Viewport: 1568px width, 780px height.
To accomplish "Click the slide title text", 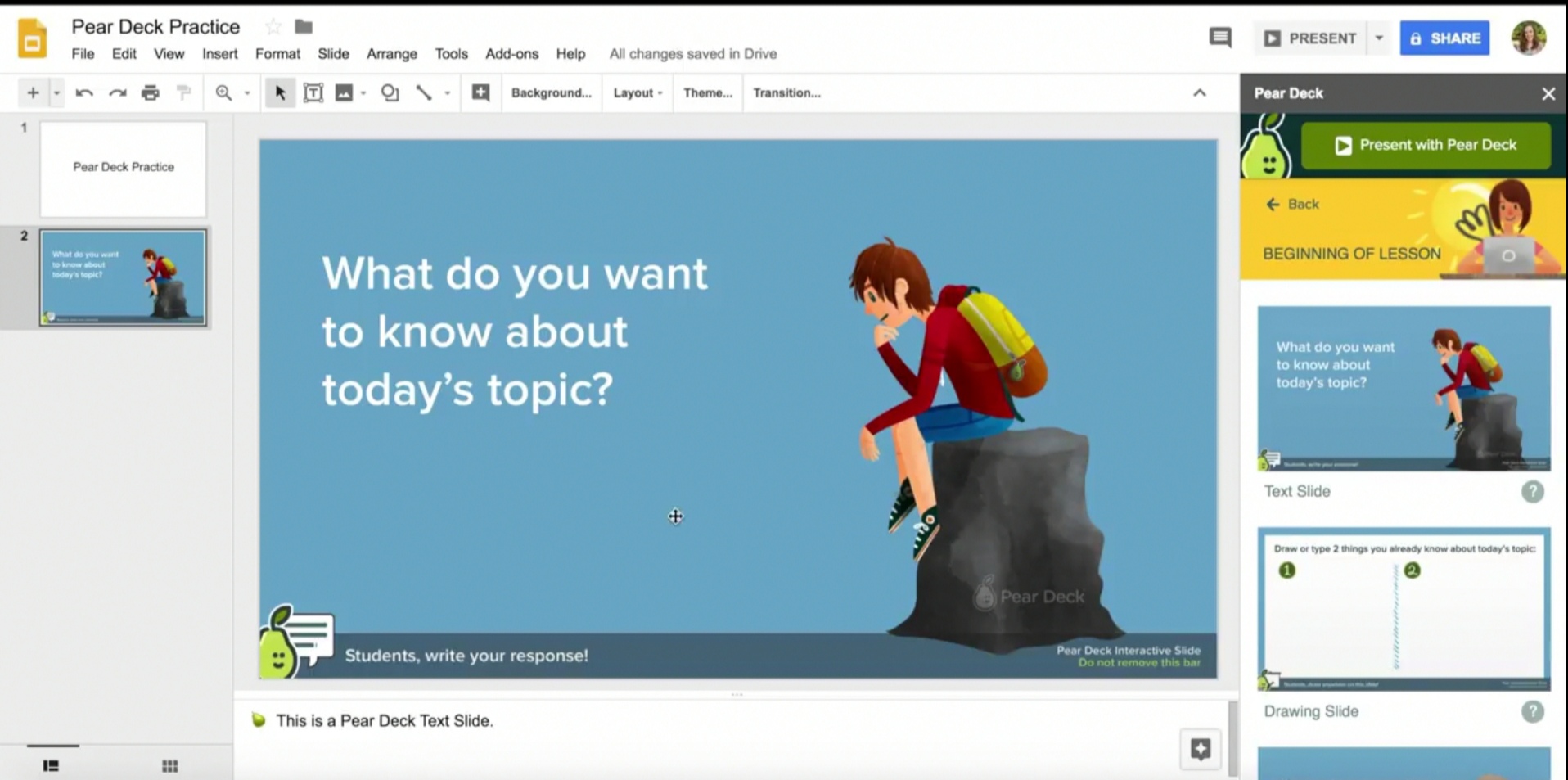I will (x=514, y=331).
